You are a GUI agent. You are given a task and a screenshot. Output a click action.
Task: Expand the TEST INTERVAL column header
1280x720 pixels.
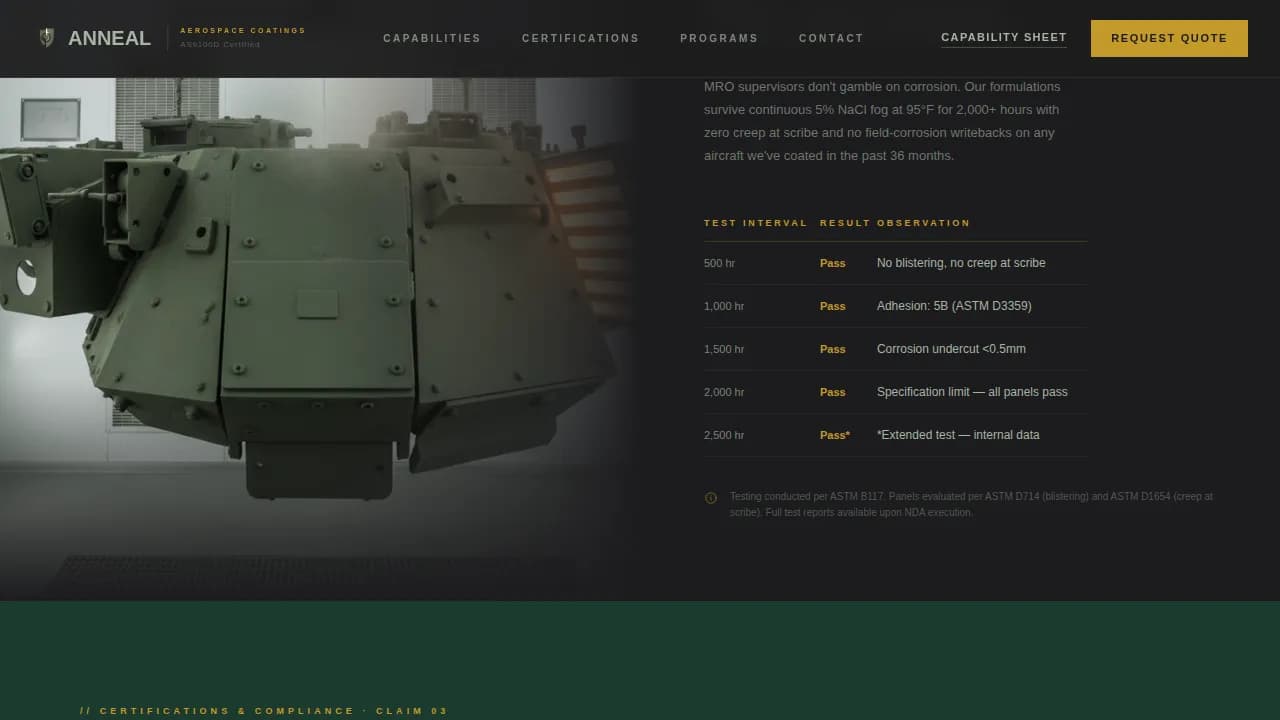point(756,222)
